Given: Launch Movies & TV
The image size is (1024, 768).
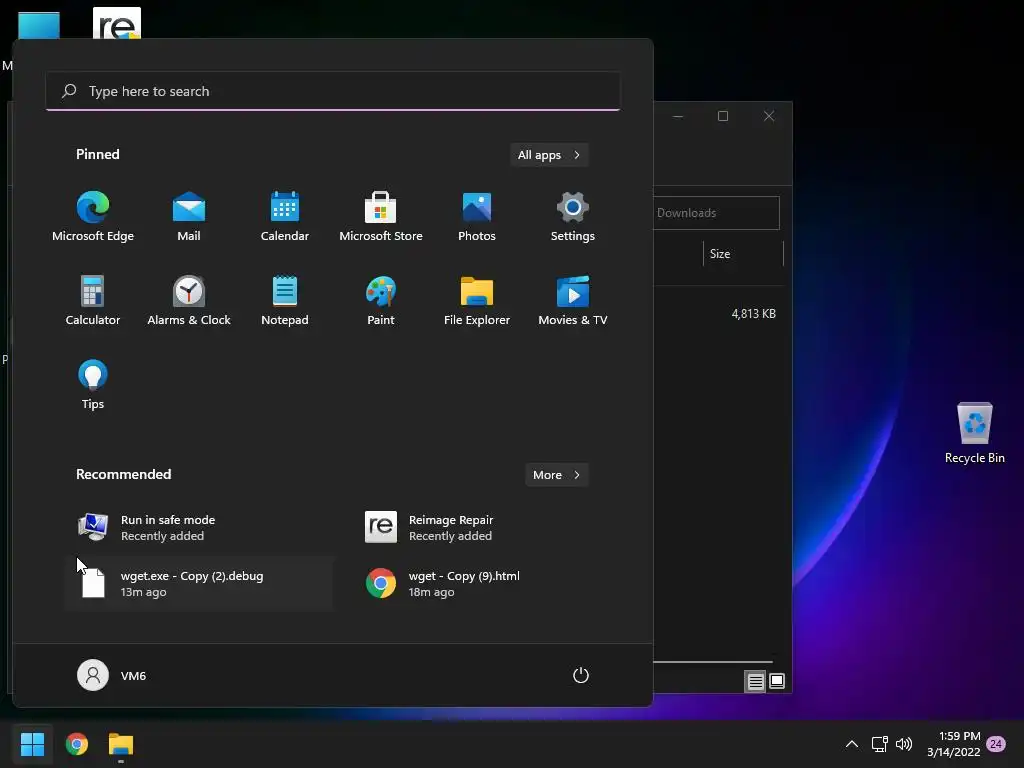Looking at the screenshot, I should (x=573, y=301).
